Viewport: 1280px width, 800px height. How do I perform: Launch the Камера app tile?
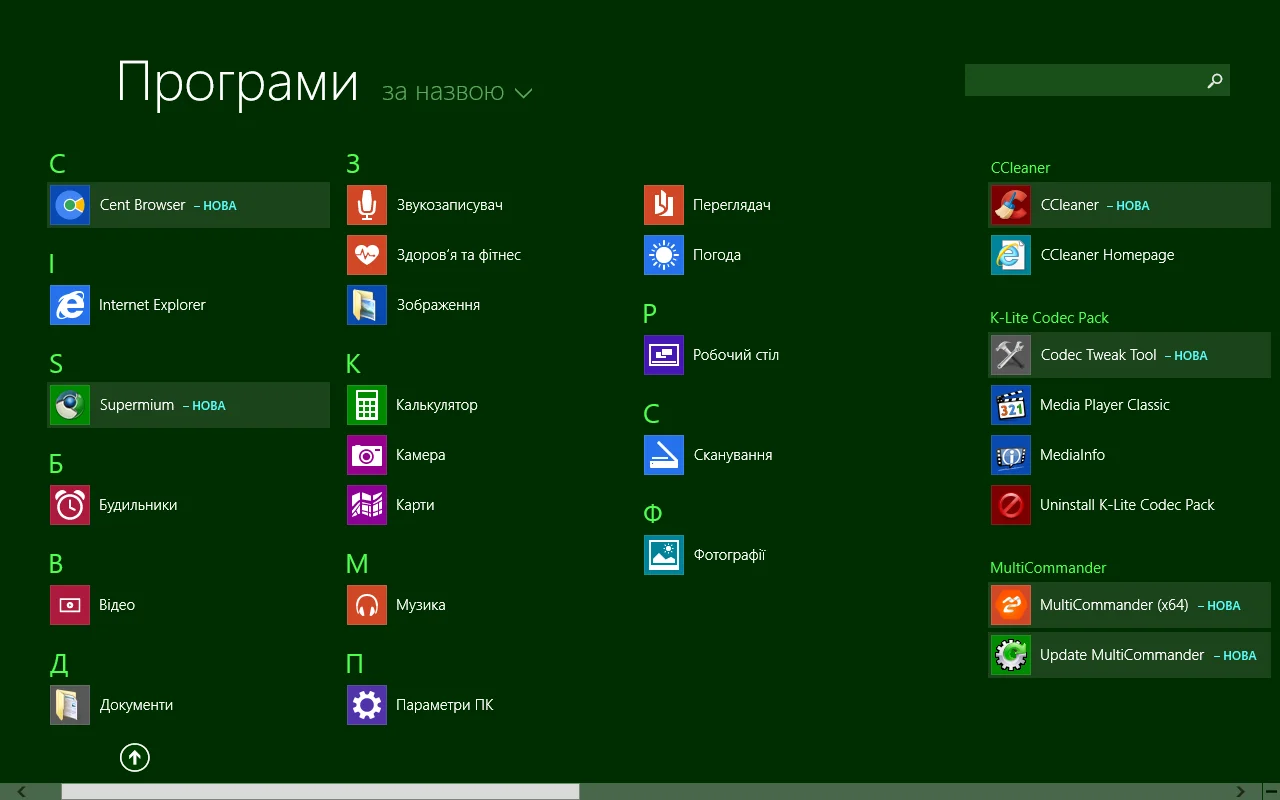tap(367, 455)
